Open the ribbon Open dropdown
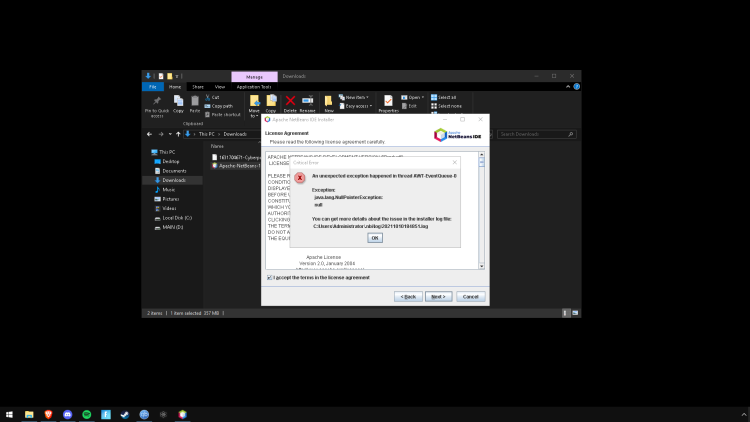 point(412,97)
